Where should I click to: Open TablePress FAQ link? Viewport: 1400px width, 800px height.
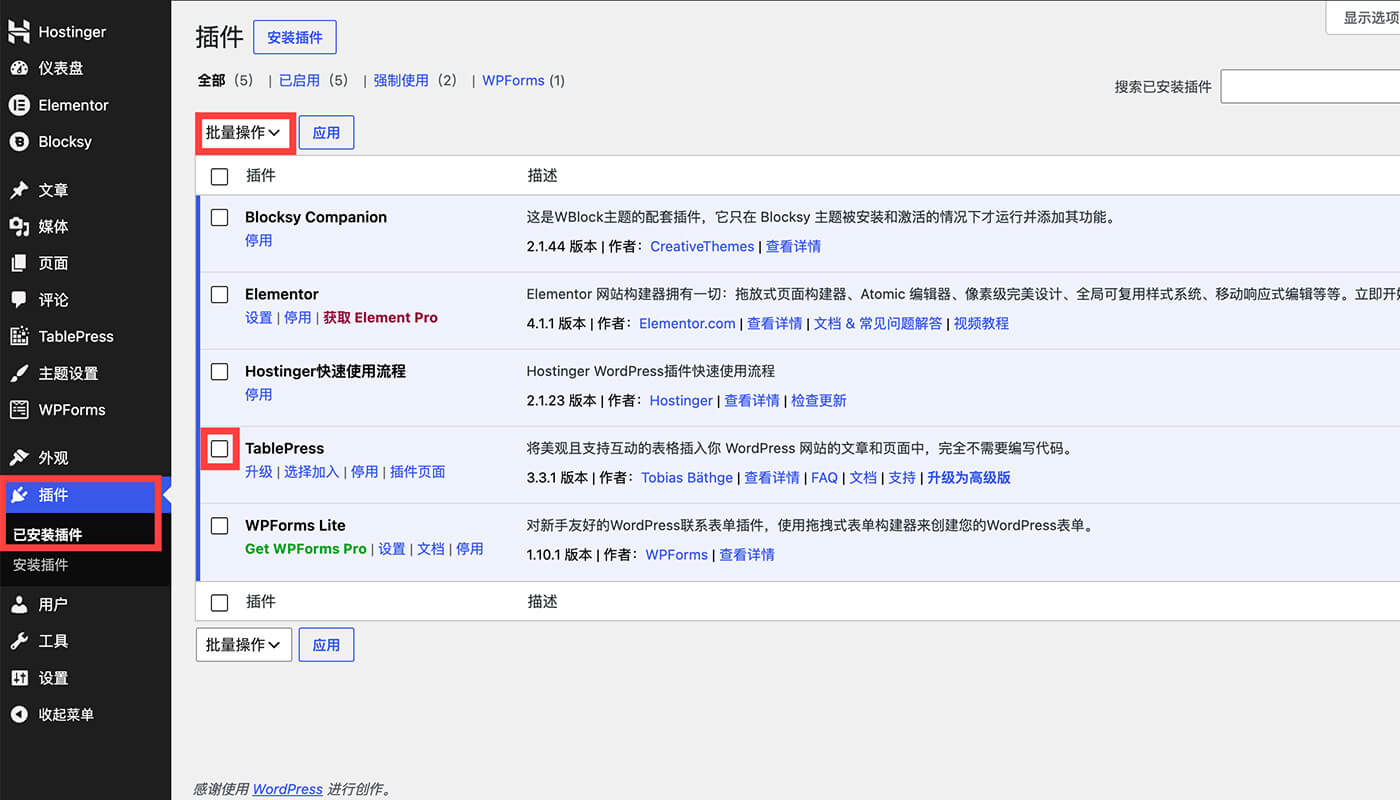pos(824,477)
